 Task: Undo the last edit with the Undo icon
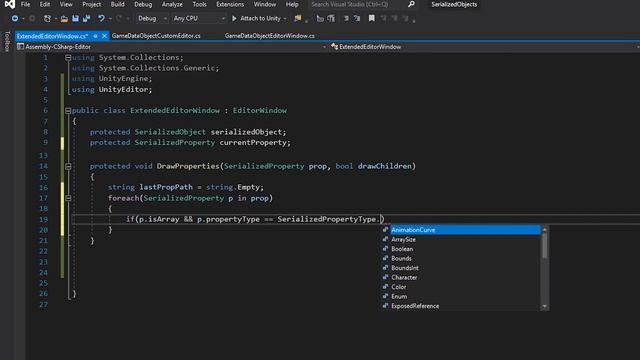(x=101, y=18)
